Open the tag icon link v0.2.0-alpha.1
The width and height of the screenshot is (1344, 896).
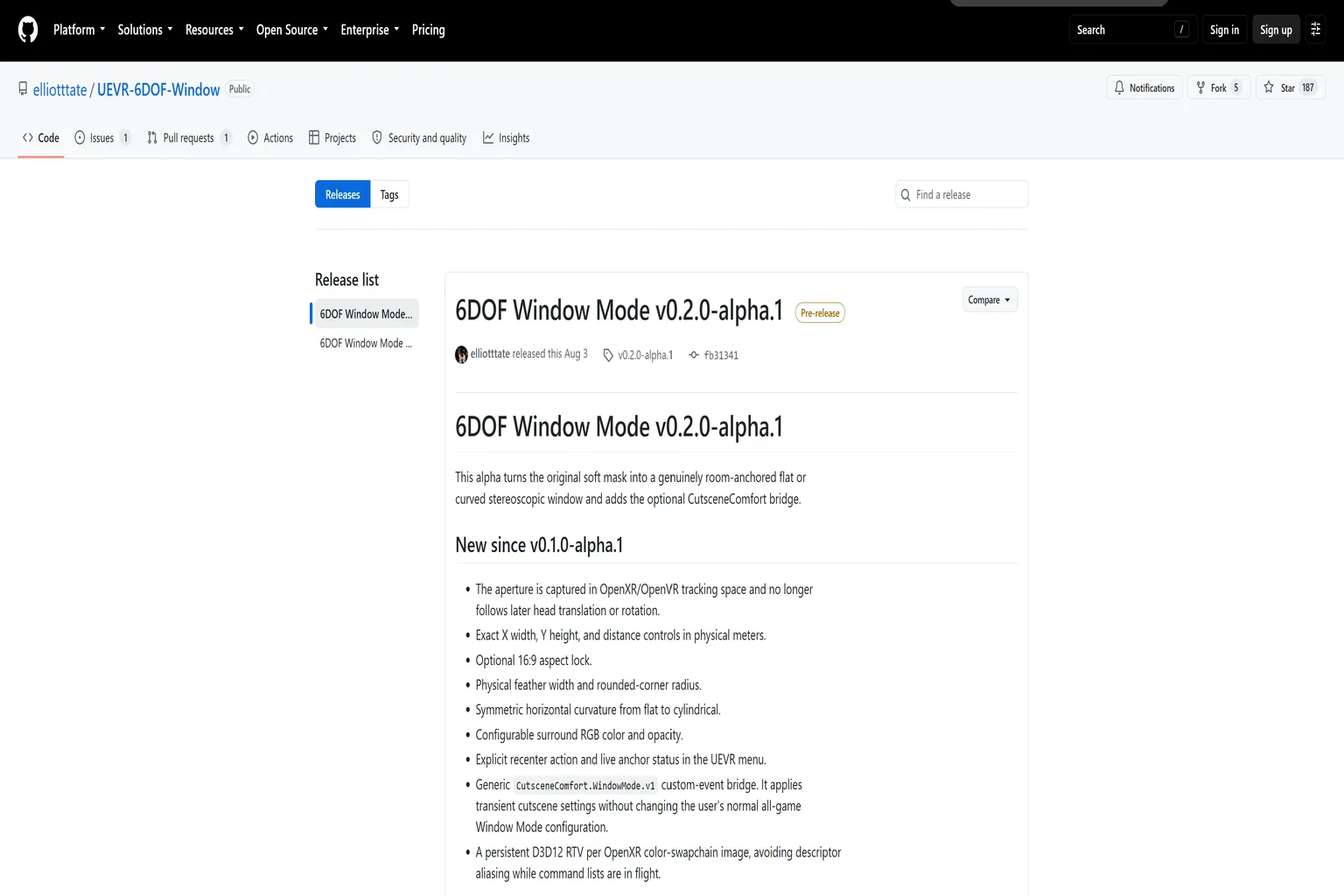pos(638,355)
